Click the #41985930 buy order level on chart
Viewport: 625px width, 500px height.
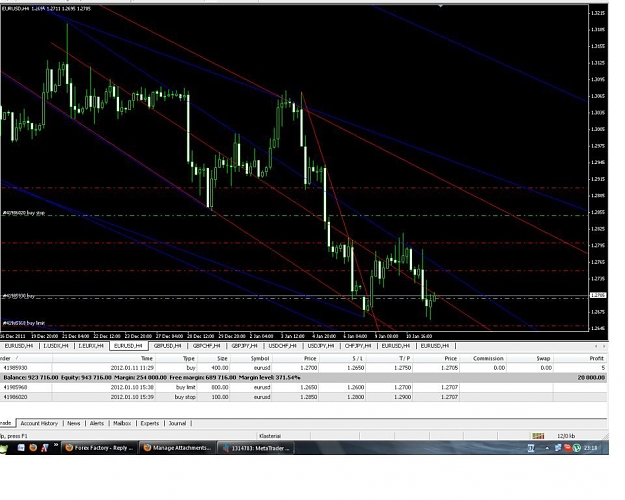click(x=19, y=296)
